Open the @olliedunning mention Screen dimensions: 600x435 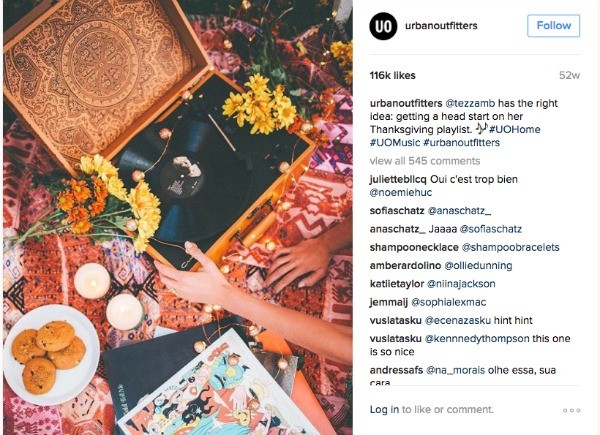[x=478, y=266]
